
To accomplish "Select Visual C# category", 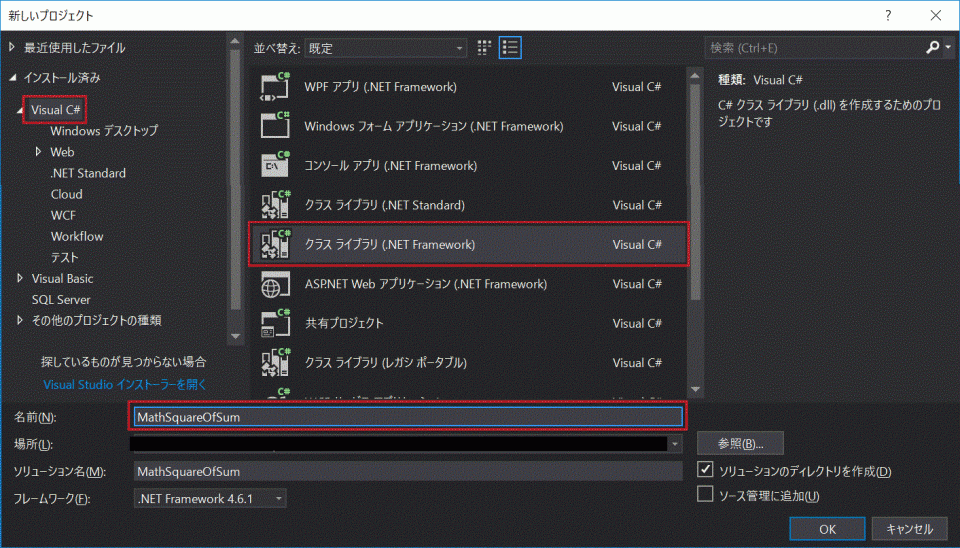I will (56, 110).
